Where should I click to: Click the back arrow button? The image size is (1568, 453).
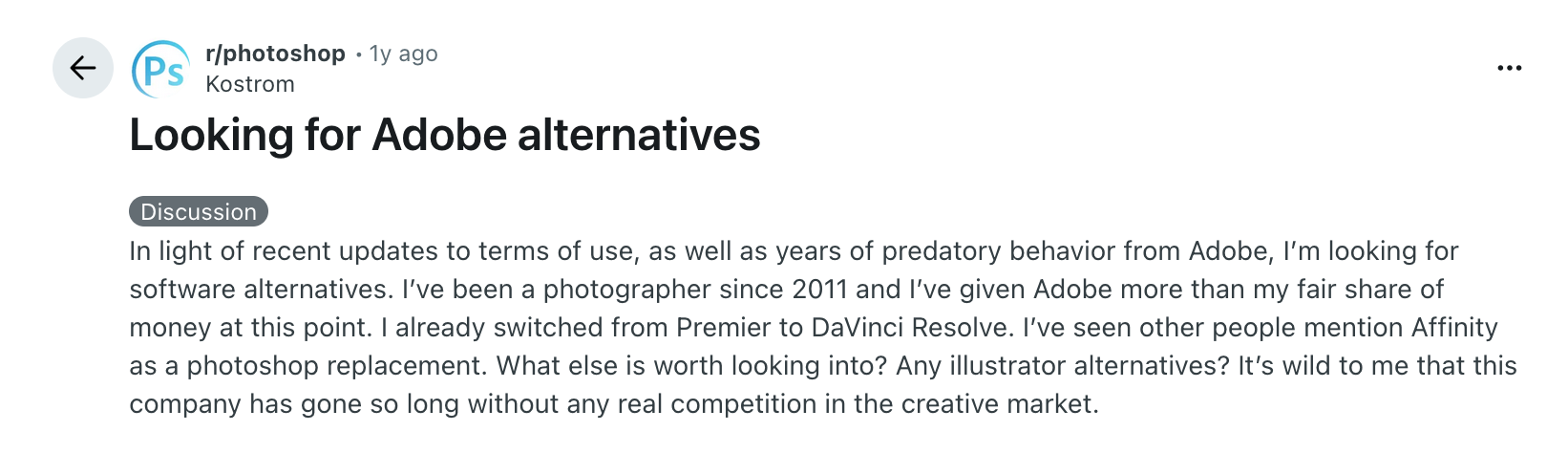(x=83, y=68)
